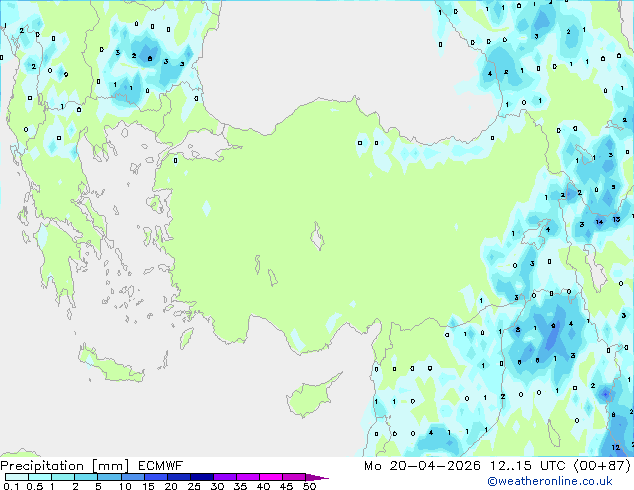Image resolution: width=634 pixels, height=490 pixels.
Task: Click the '12..15 UTC' time text
Action: tap(528, 466)
